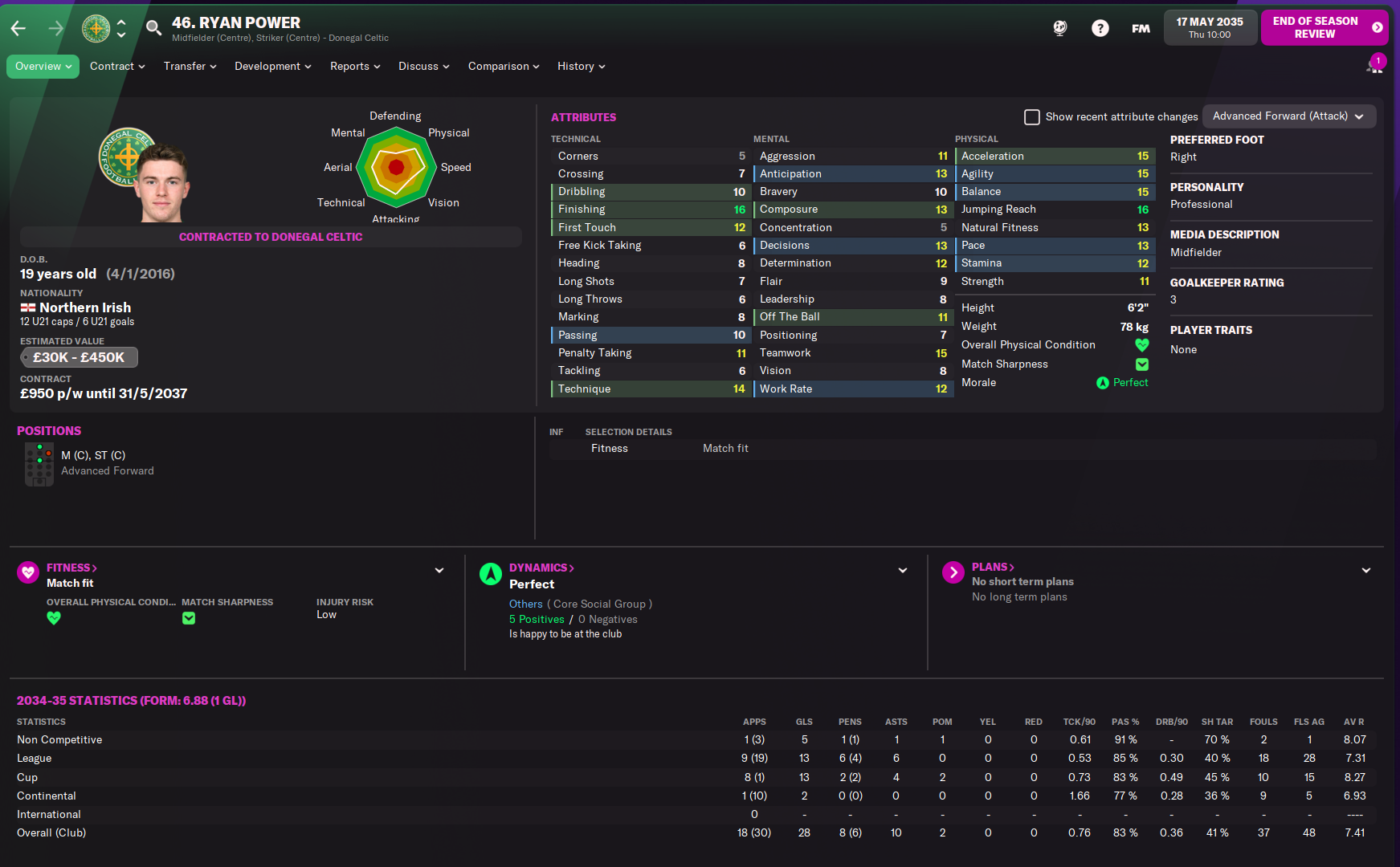The width and height of the screenshot is (1400, 867).
Task: Select the Jumping Reach attribute row
Action: click(x=1055, y=210)
